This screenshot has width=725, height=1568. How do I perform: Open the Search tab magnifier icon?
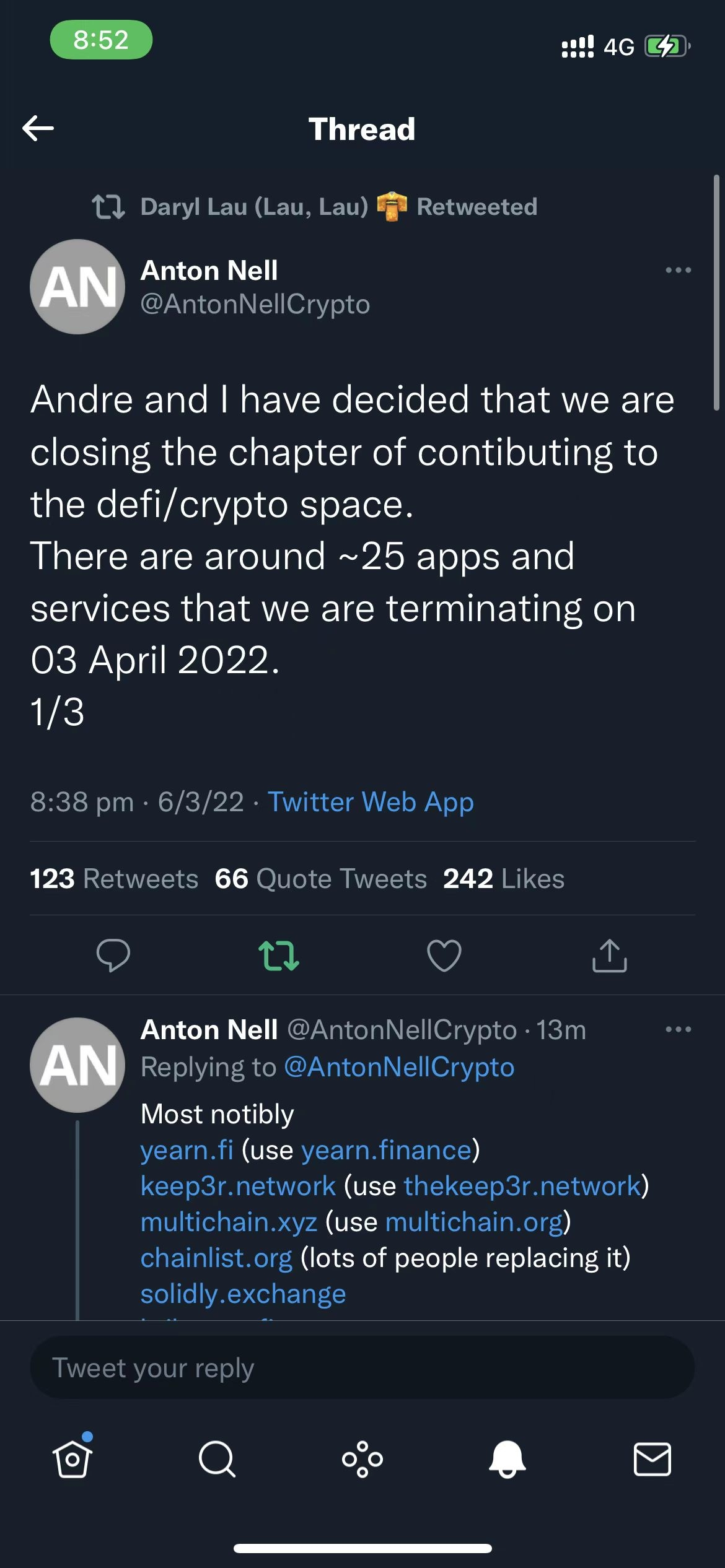(217, 1459)
